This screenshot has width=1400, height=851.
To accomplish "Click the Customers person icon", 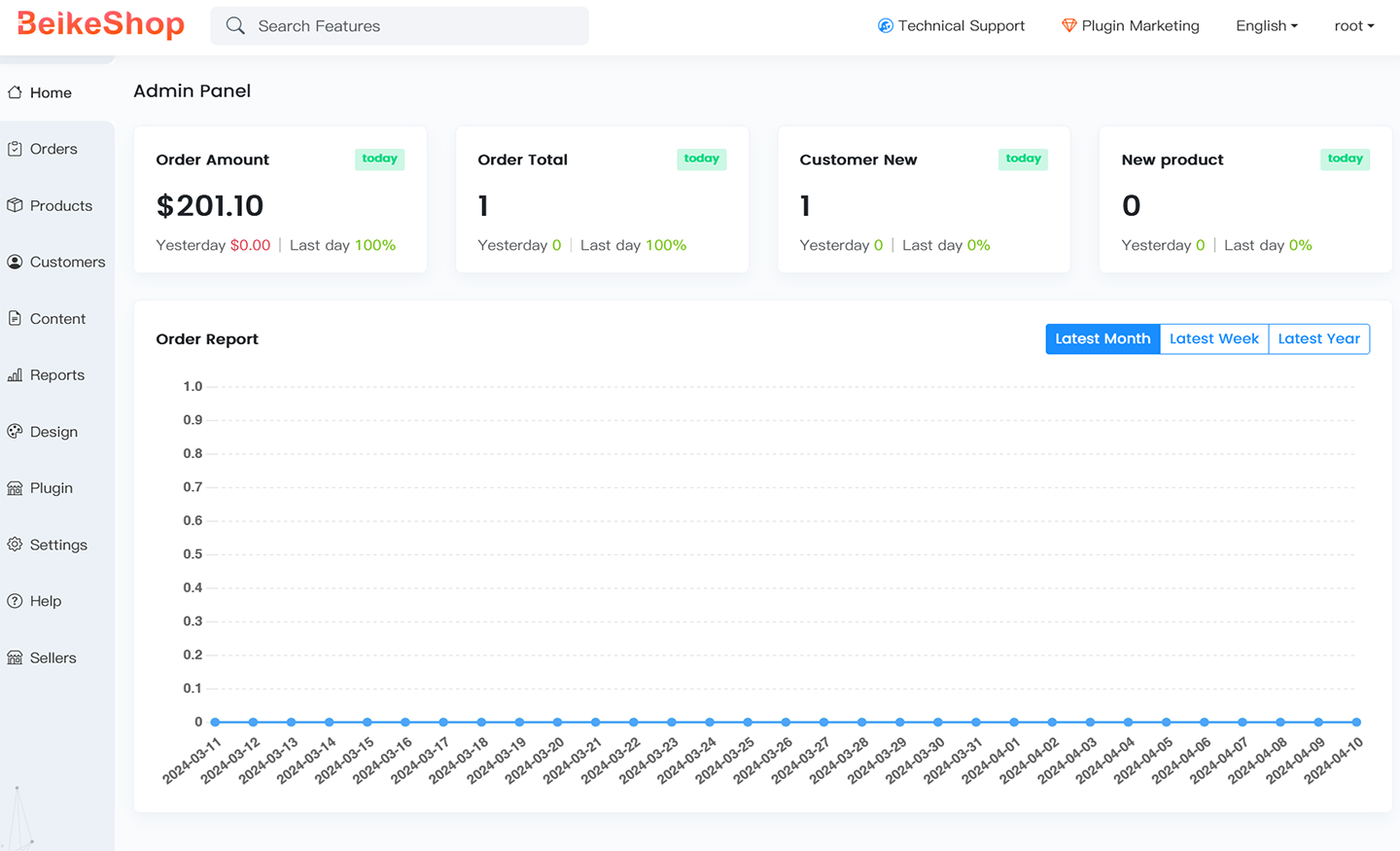I will click(15, 262).
